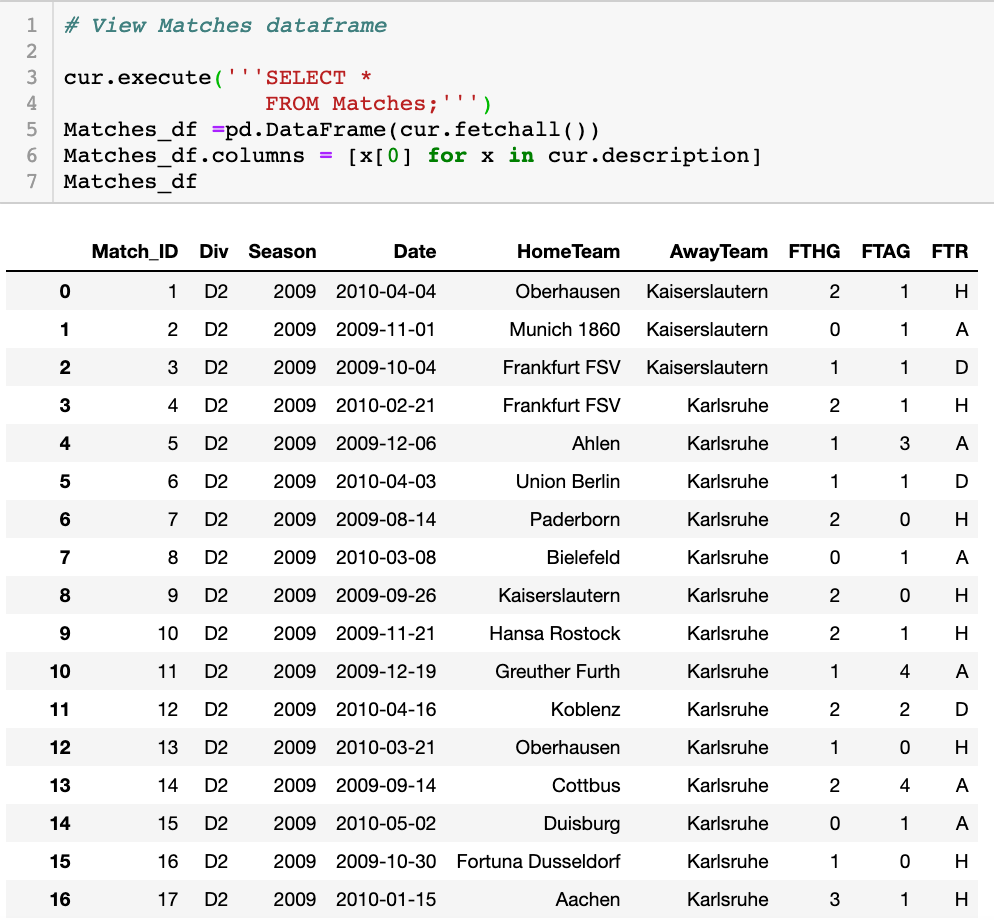The height and width of the screenshot is (920, 994).
Task: Select FTHG value 3 in row 16
Action: coord(835,900)
